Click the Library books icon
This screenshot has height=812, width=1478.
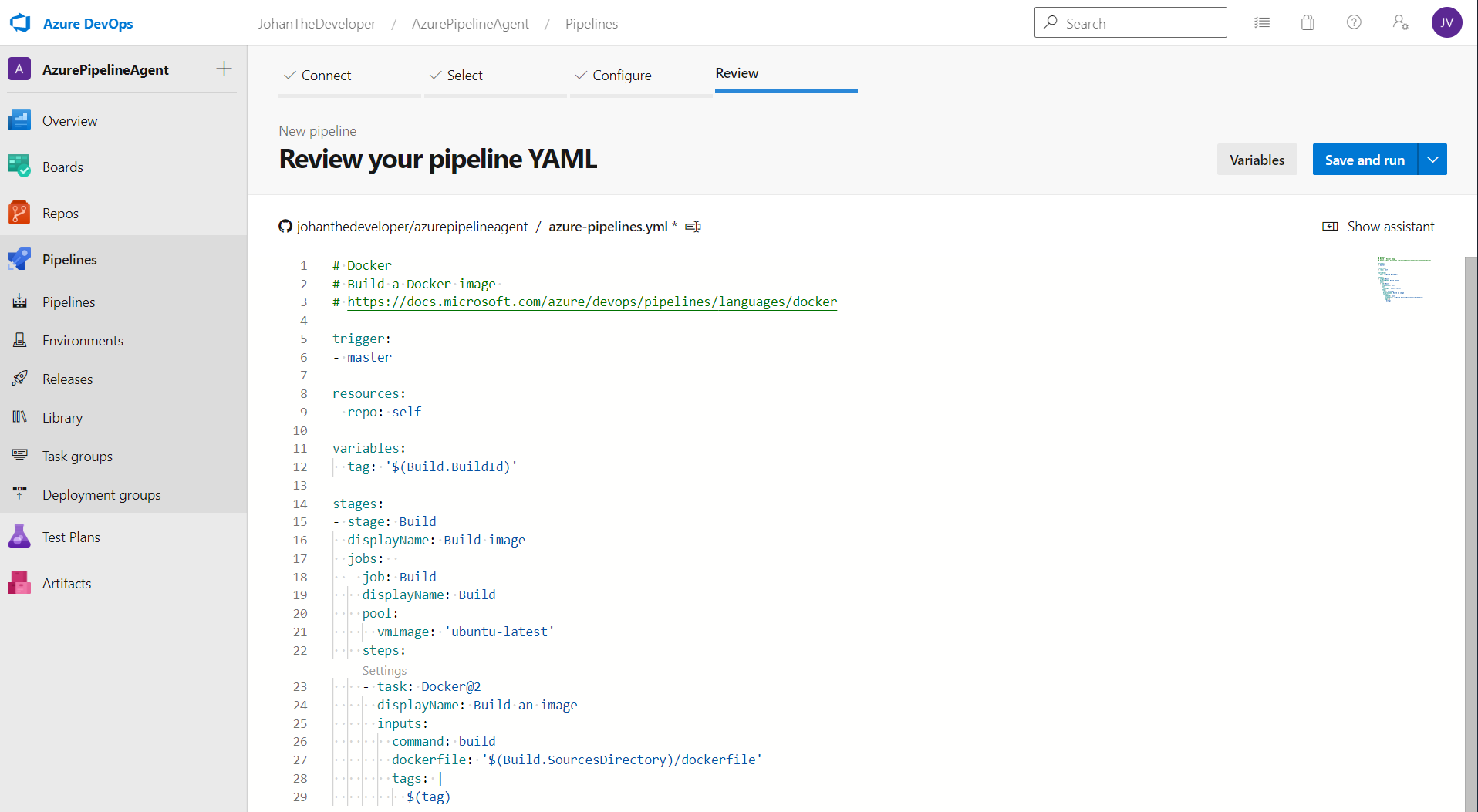click(20, 417)
